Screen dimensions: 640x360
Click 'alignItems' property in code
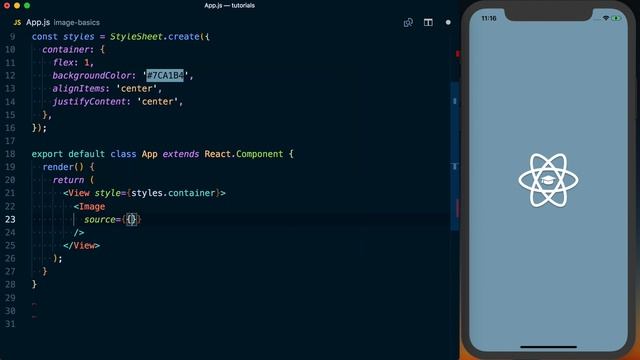79,89
